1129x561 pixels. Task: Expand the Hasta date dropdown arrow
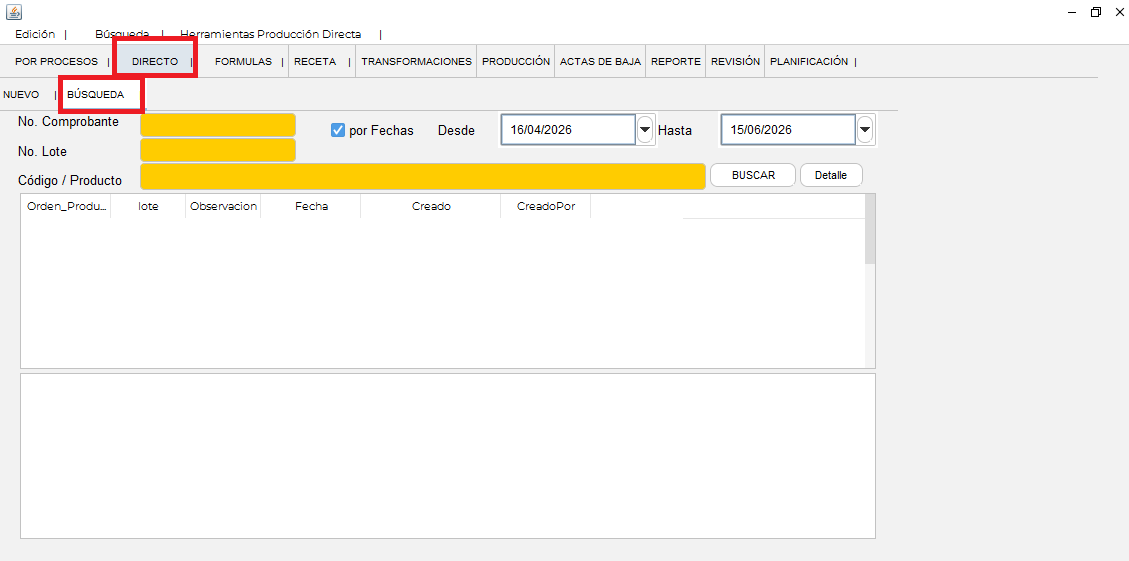pyautogui.click(x=865, y=130)
